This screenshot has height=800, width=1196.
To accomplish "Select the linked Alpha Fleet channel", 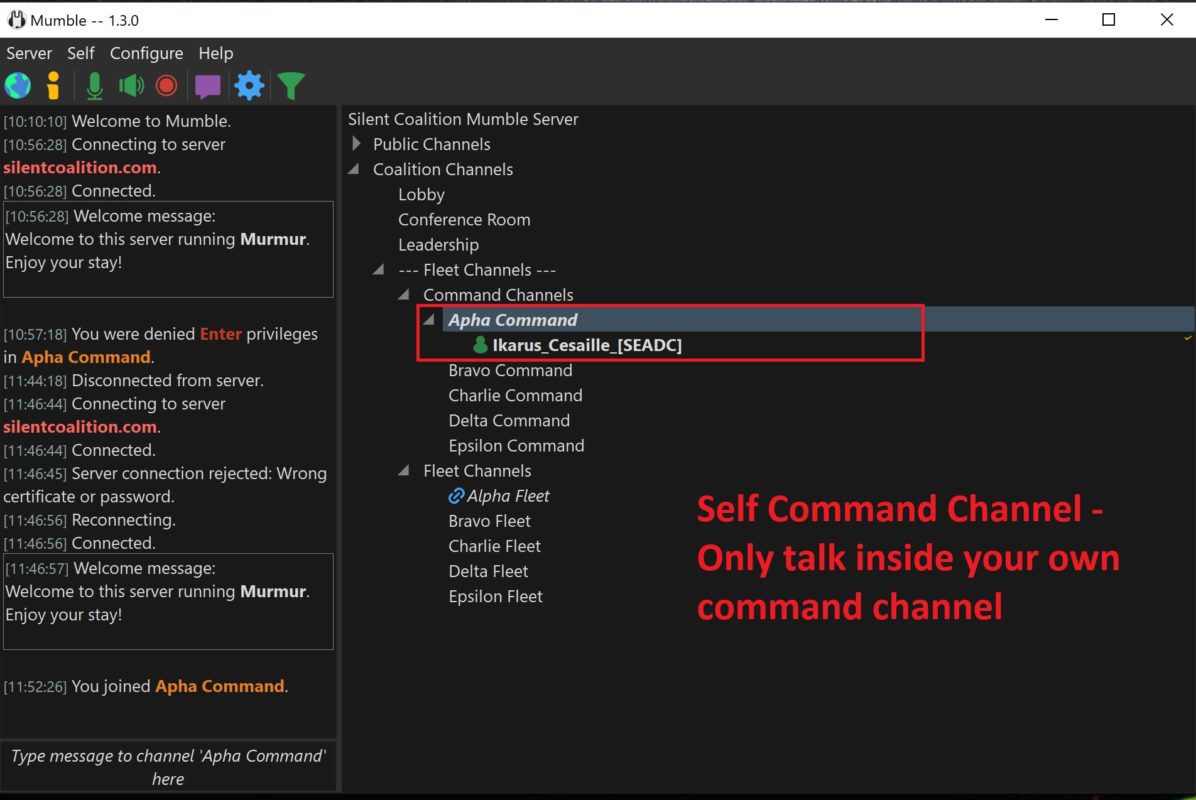I will (508, 496).
